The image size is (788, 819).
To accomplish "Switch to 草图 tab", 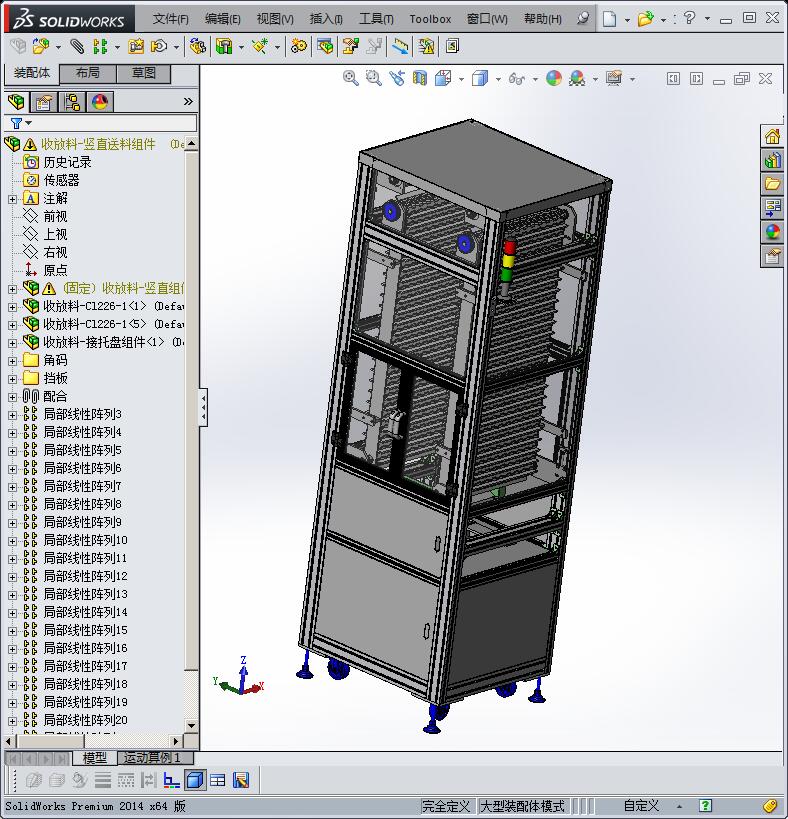I will point(144,73).
